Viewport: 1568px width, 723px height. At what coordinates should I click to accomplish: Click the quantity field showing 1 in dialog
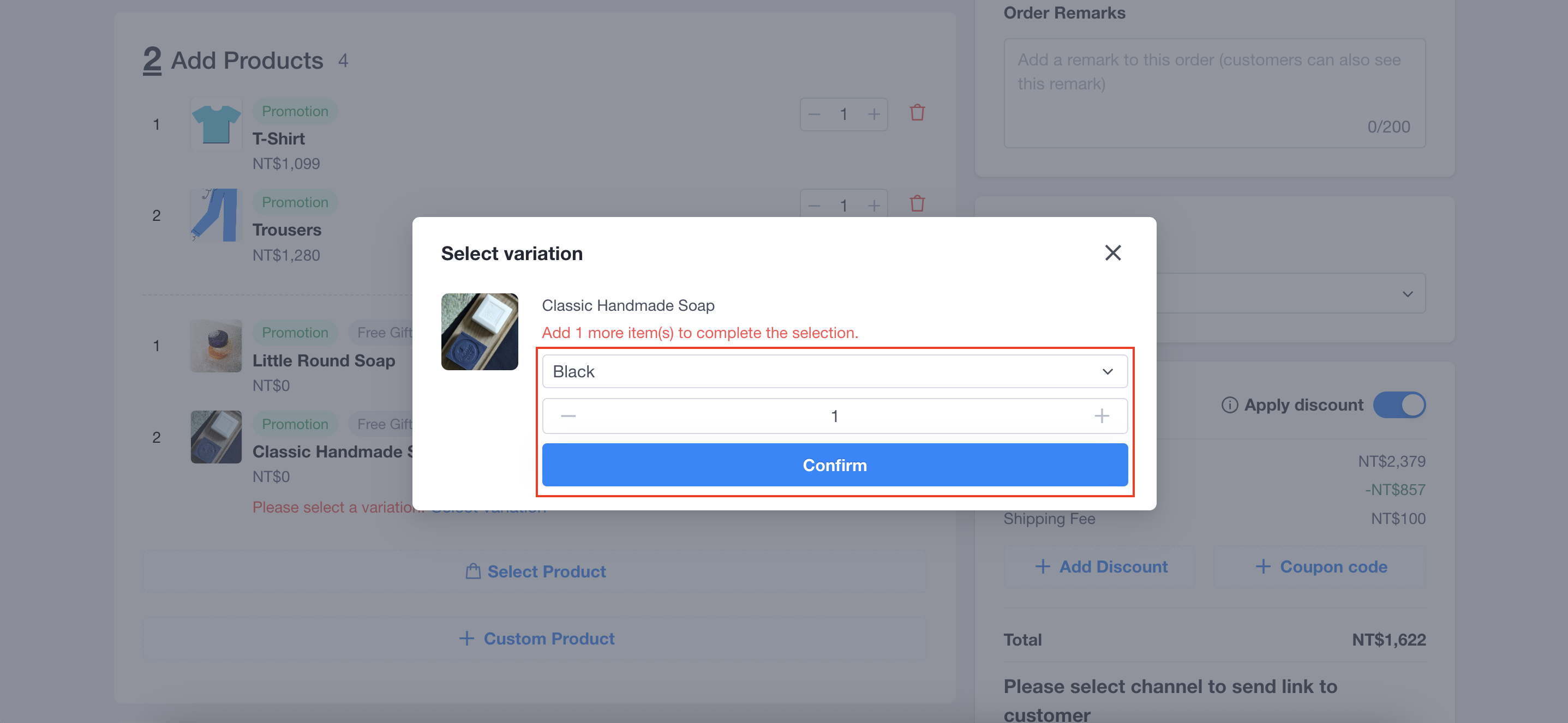[835, 416]
